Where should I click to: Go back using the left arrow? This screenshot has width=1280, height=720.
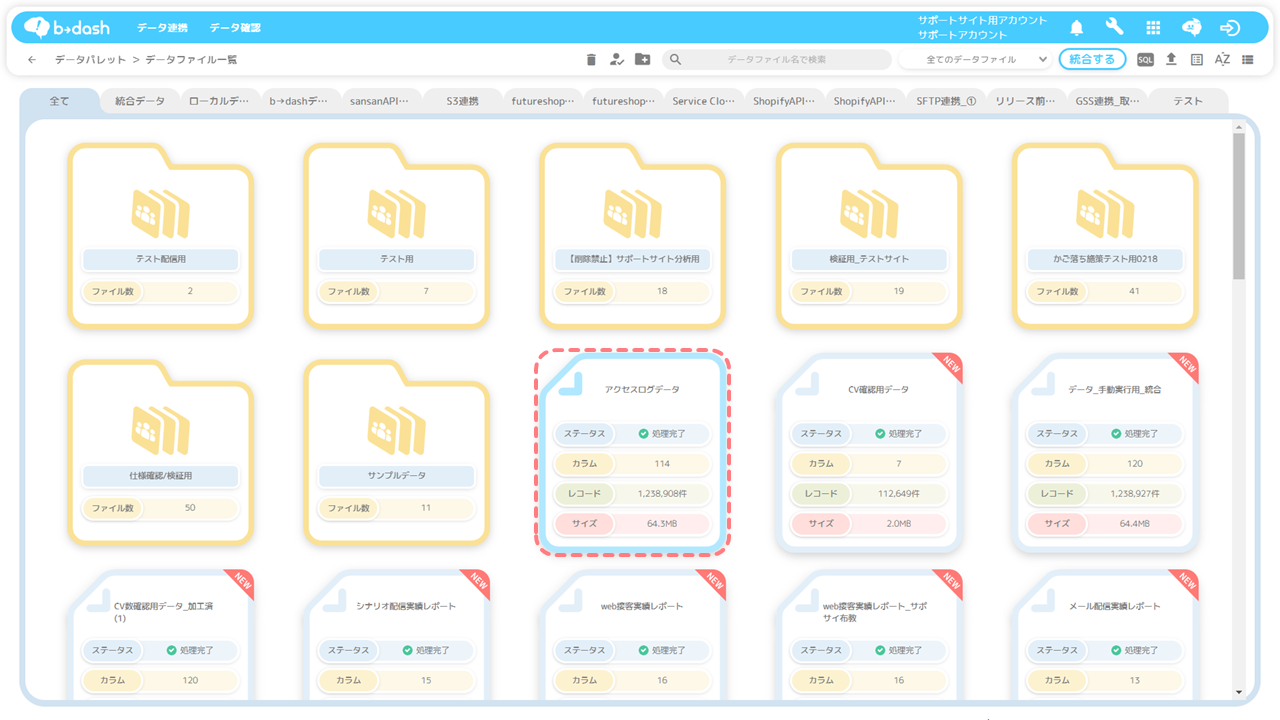click(x=32, y=60)
